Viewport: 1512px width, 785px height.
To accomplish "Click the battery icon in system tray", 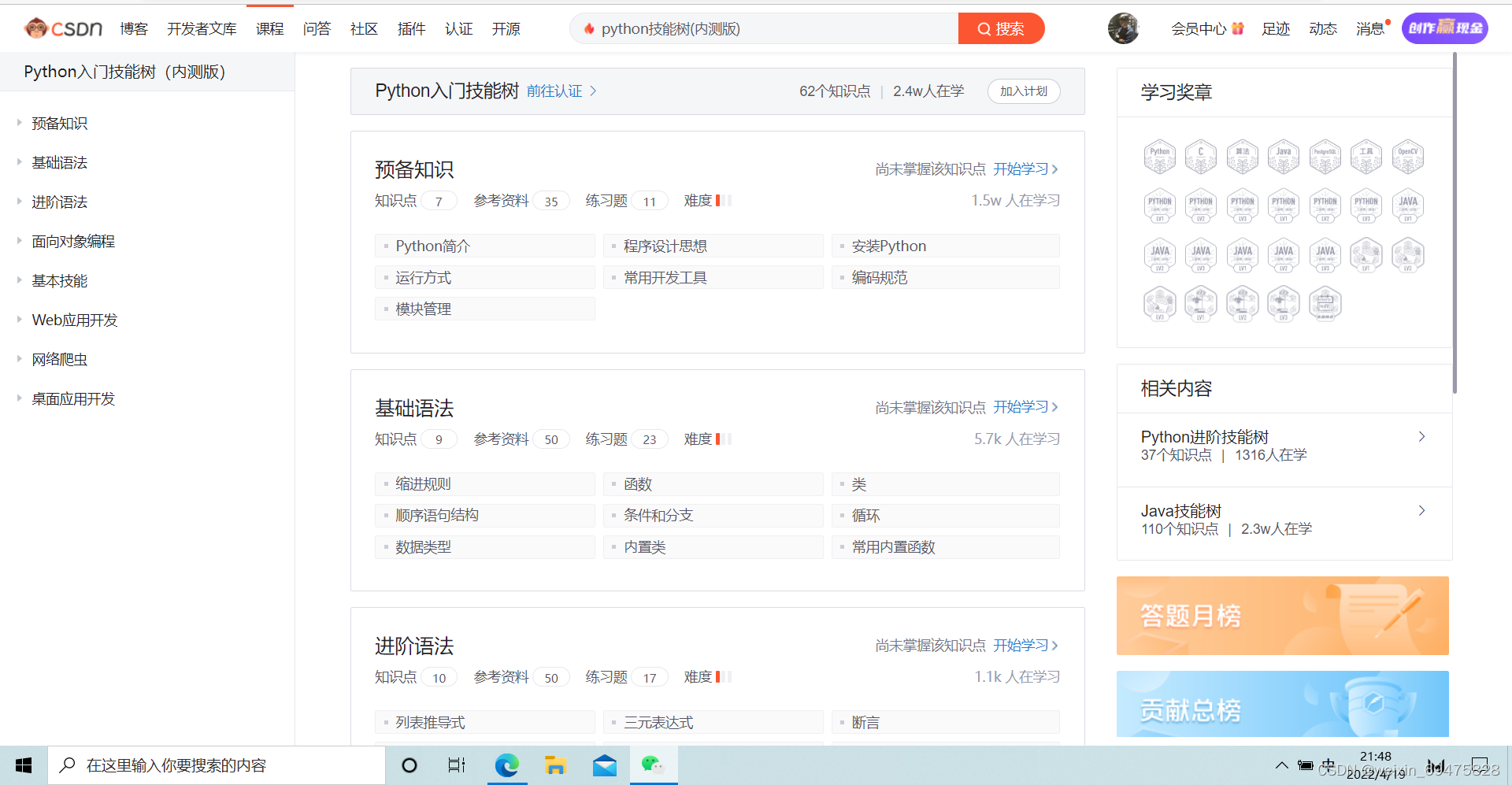I will pos(1306,765).
